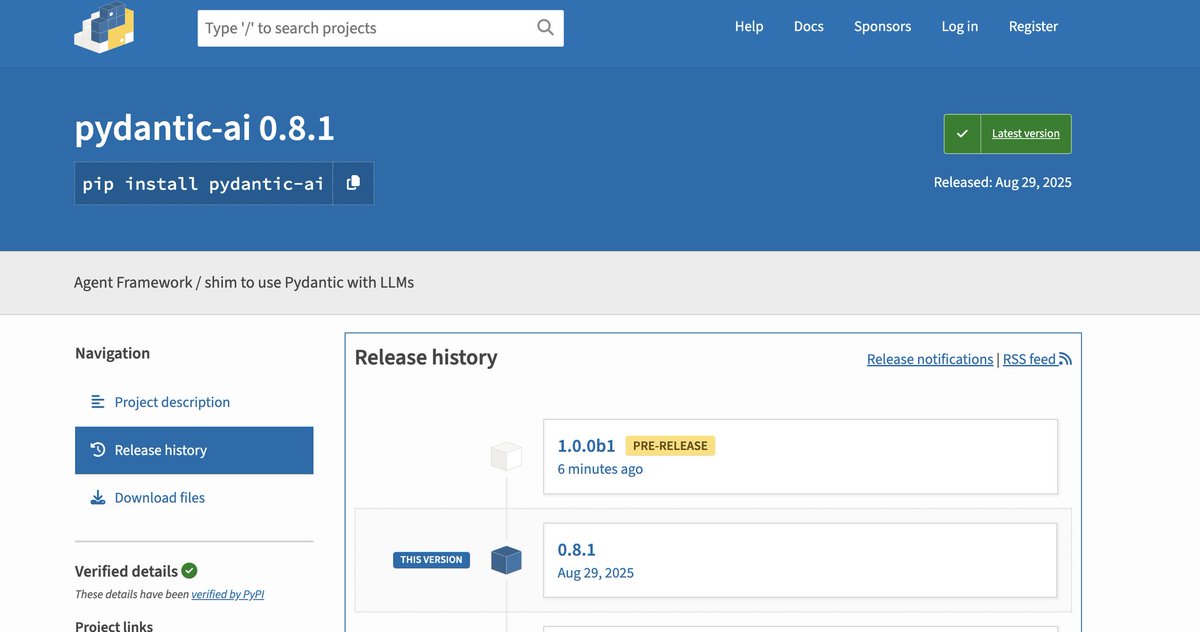Screen dimensions: 1200x632
Task: Click Agent Framework summary text
Action: [244, 282]
